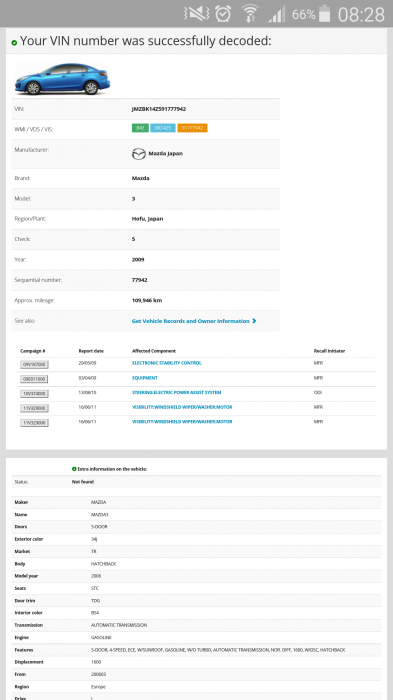393x700 pixels.
Task: Click the Model year label in extra info
Action: point(26,576)
